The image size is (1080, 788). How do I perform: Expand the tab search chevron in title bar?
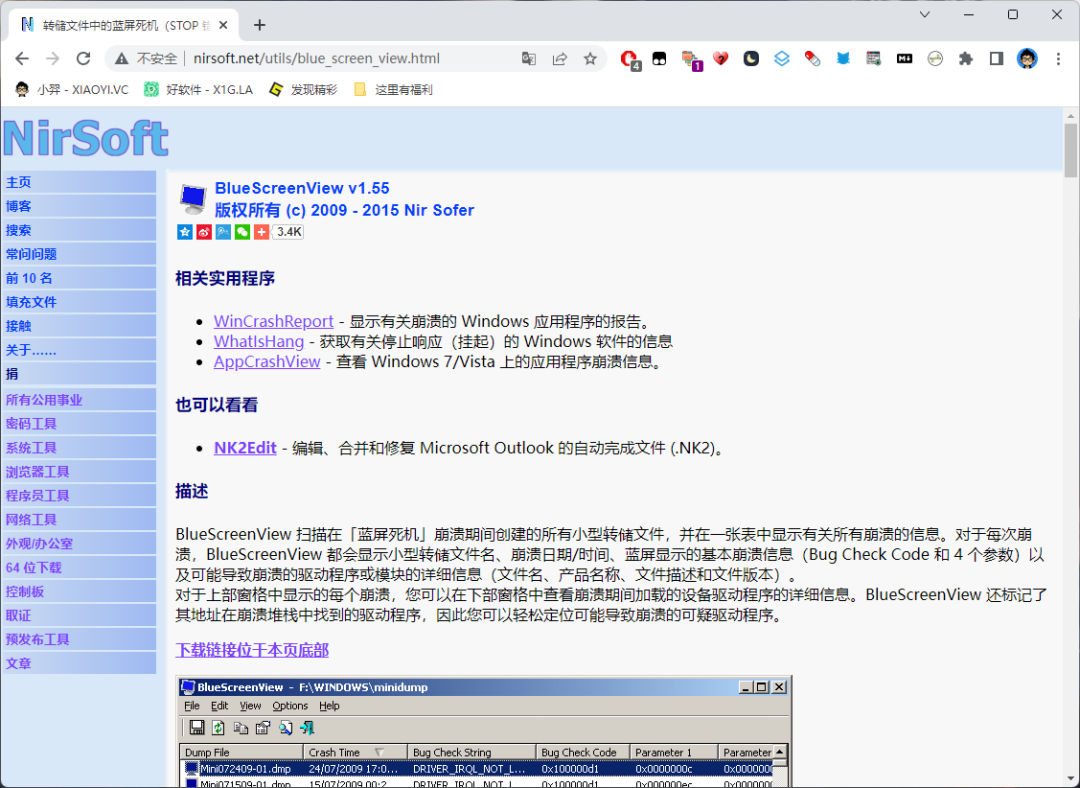tap(925, 15)
